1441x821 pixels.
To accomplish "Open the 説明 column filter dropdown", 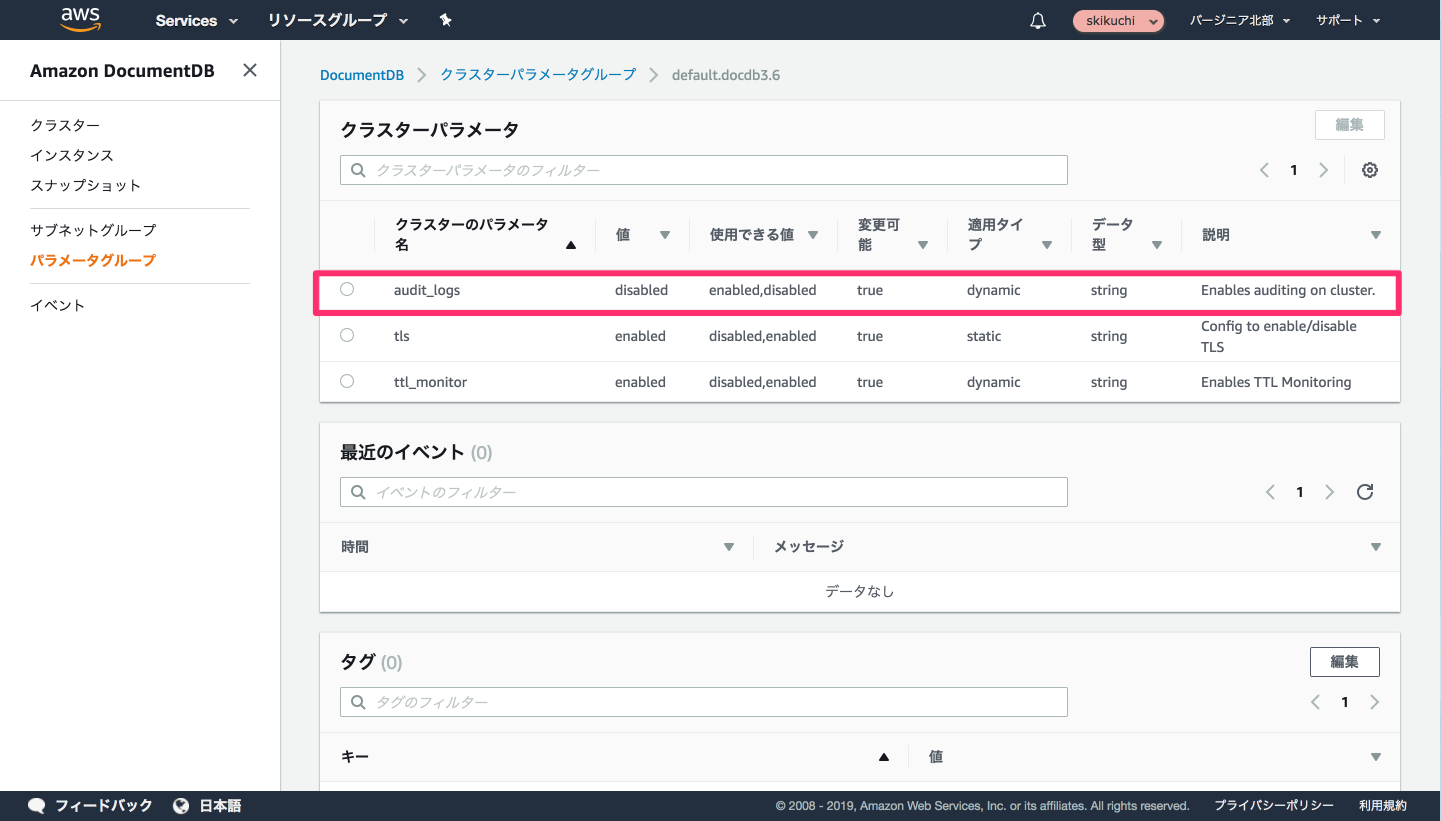I will [1377, 235].
